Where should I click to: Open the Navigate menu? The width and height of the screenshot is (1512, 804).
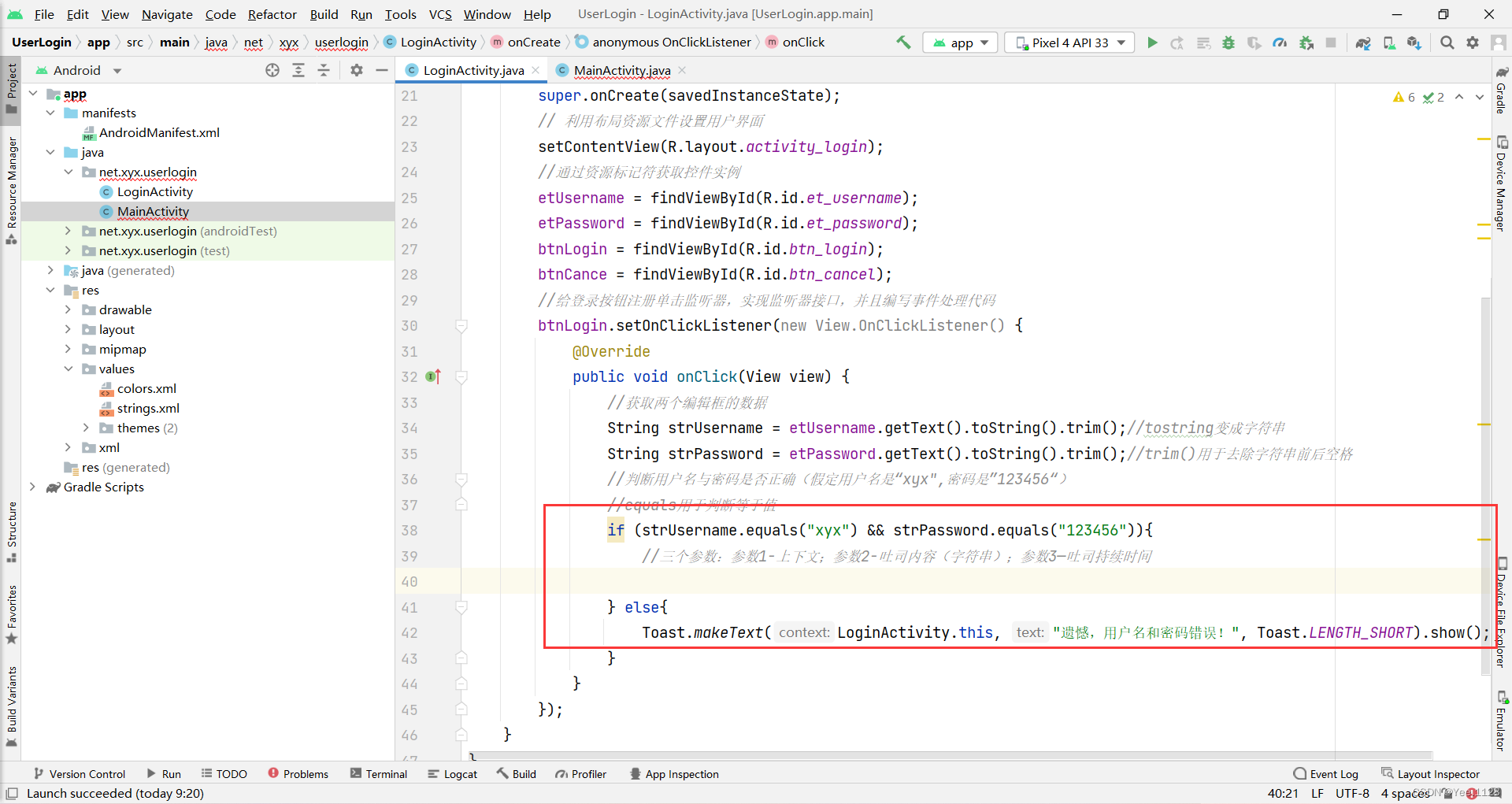pos(167,14)
